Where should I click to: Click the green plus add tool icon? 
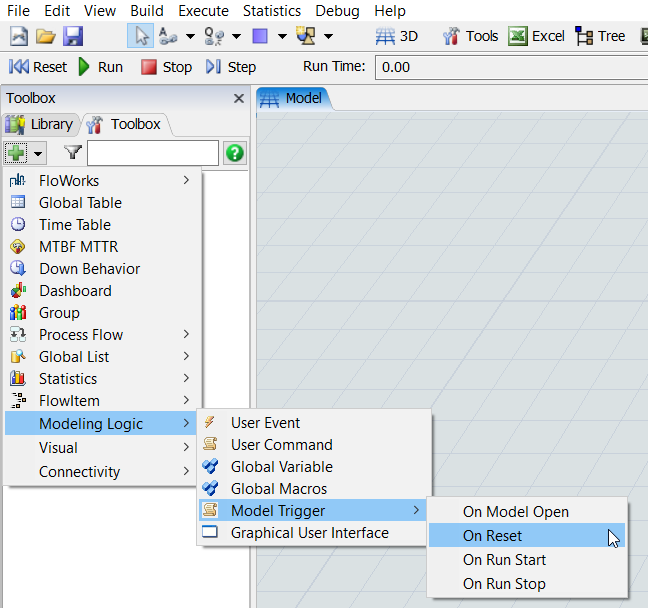click(x=17, y=153)
